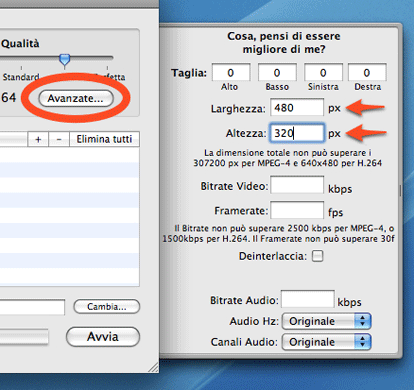Screen dimensions: 414x390
Task: Open the Canali Audio dropdown
Action: 327,342
